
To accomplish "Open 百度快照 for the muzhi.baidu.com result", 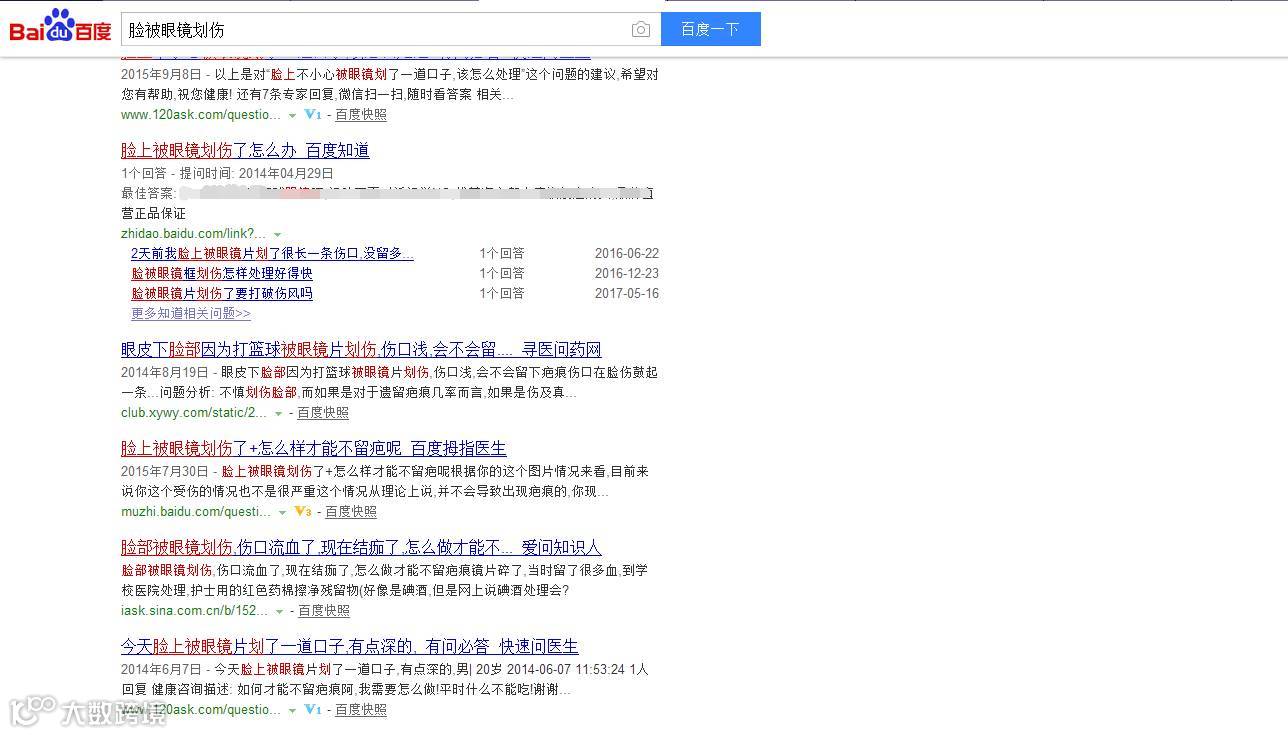I will point(351,511).
